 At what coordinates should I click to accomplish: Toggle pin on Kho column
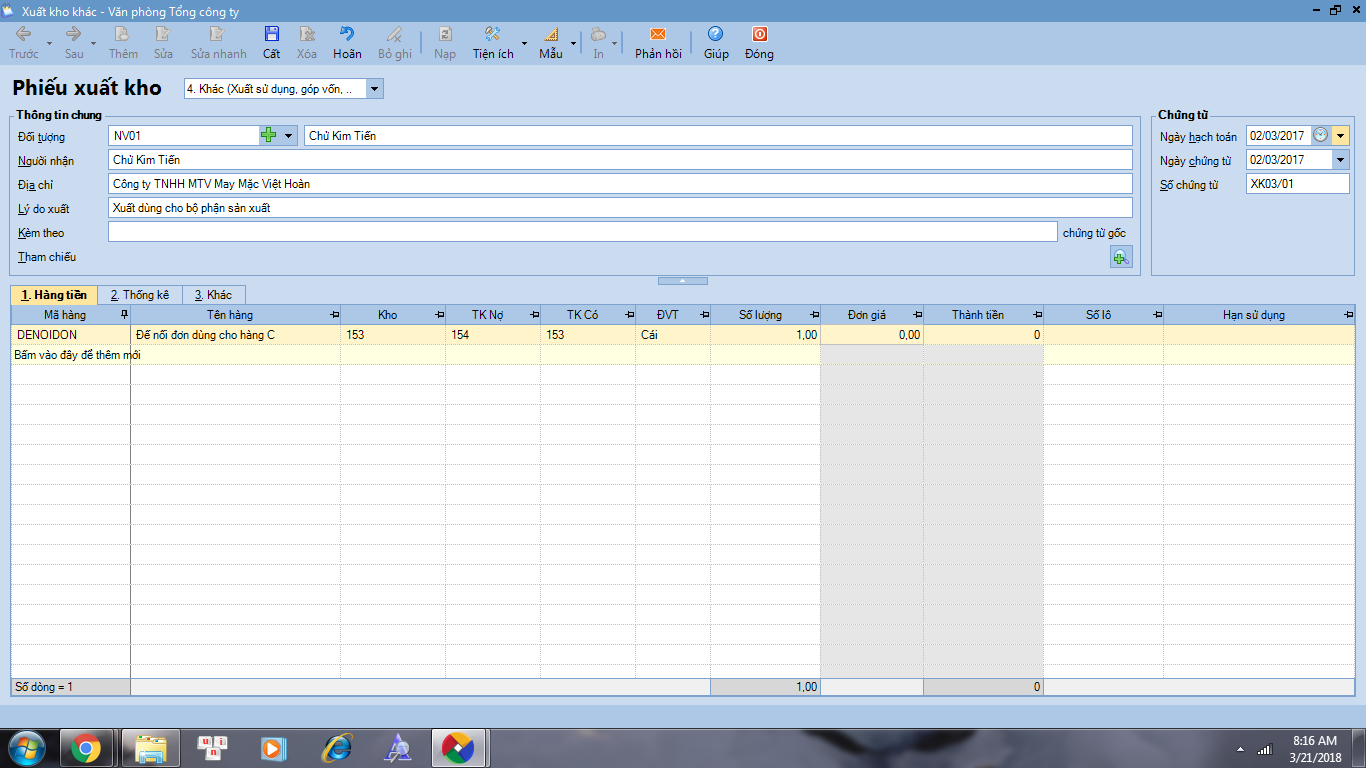coord(439,315)
